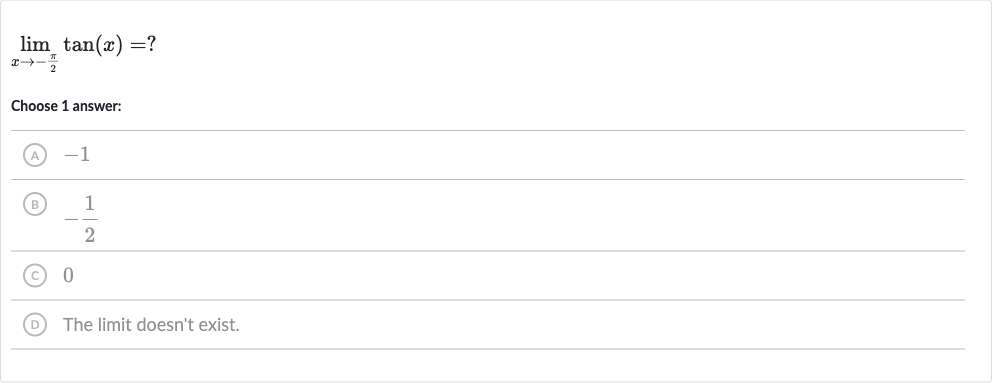Image resolution: width=992 pixels, height=383 pixels.
Task: Click the numerator 1 in option B's fraction
Action: tap(90, 203)
